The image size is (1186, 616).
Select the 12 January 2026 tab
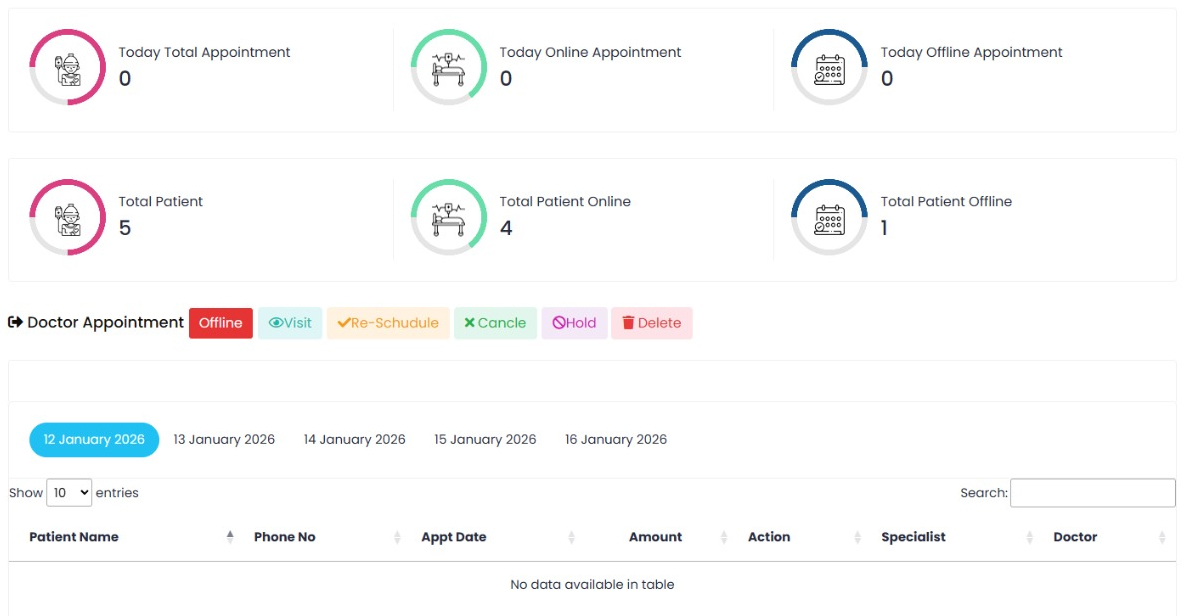point(94,440)
